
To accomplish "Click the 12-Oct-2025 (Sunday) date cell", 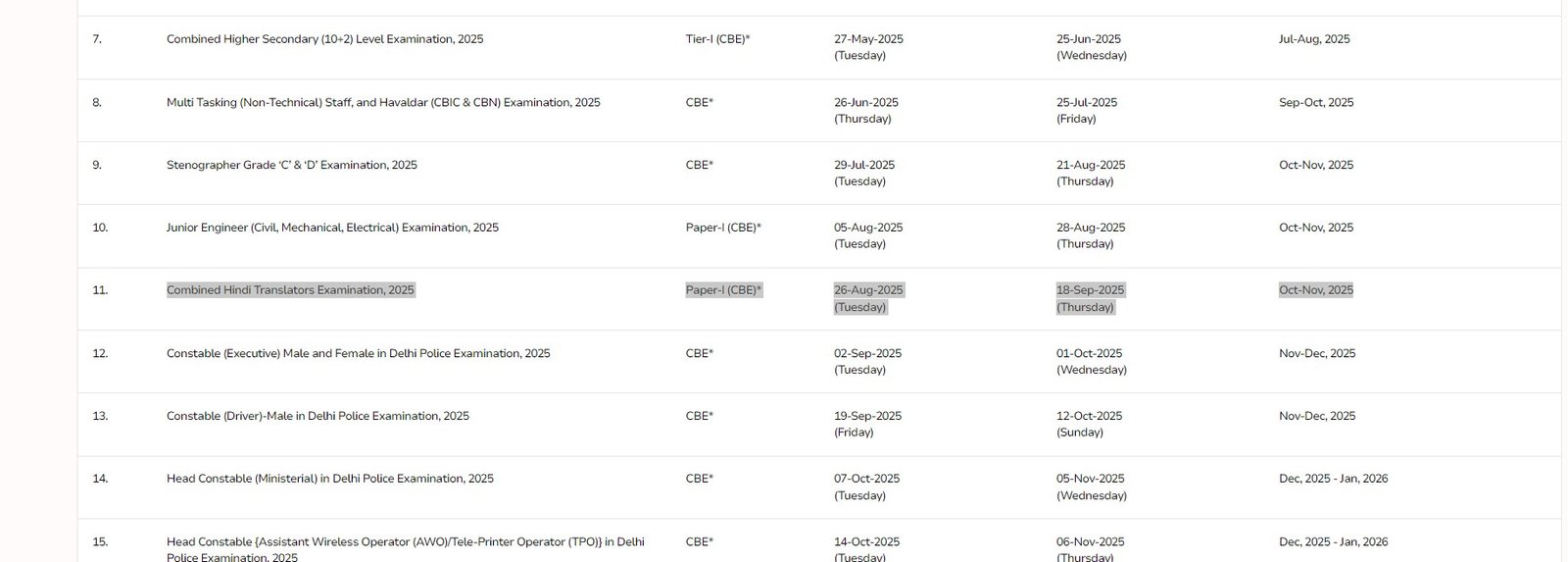I will 1089,424.
